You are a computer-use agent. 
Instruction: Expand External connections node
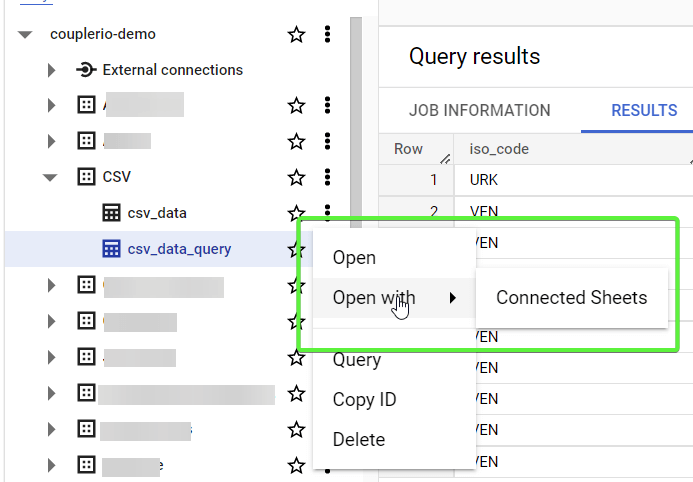click(x=52, y=70)
